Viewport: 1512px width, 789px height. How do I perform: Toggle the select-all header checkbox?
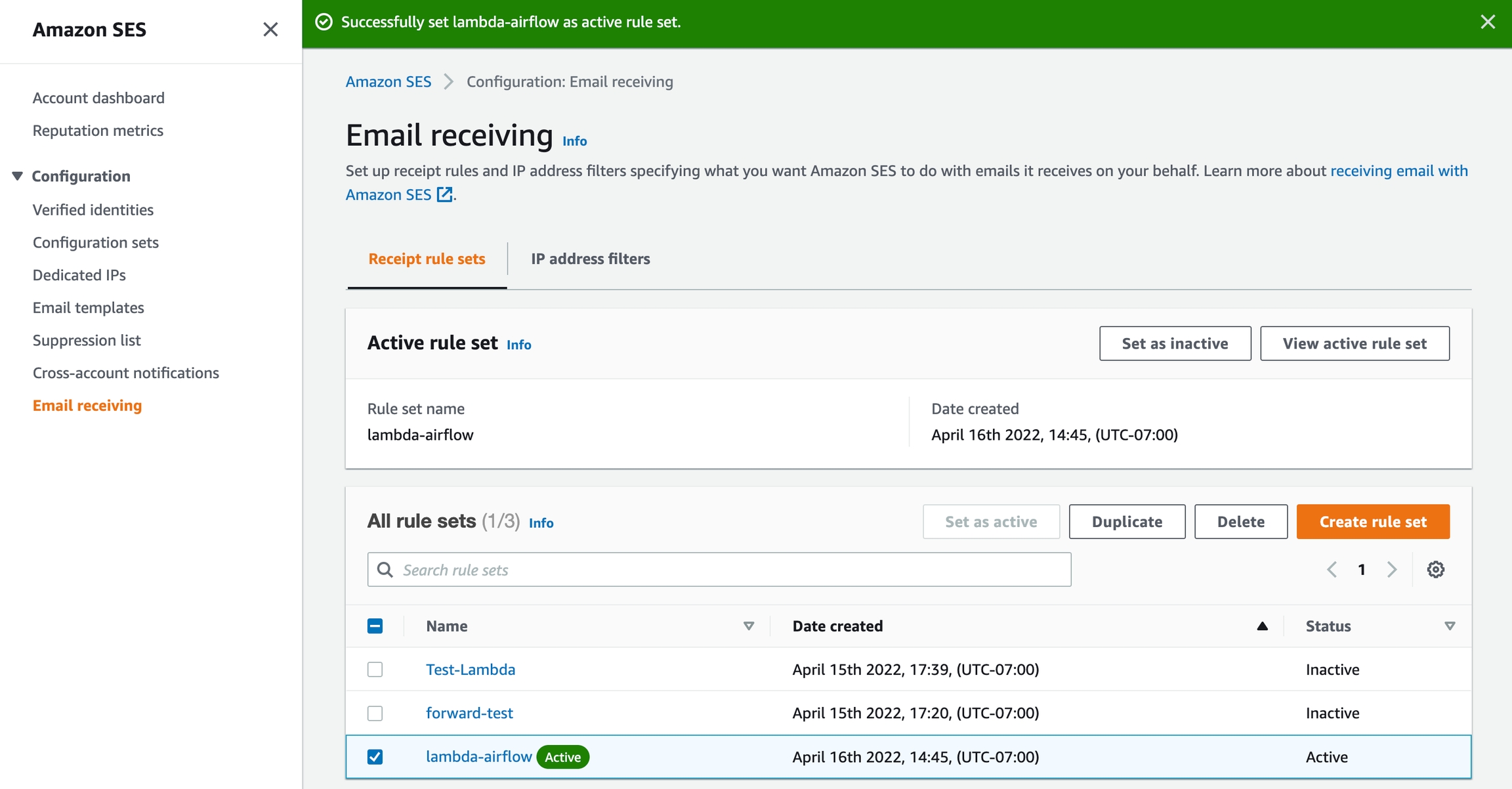point(375,626)
